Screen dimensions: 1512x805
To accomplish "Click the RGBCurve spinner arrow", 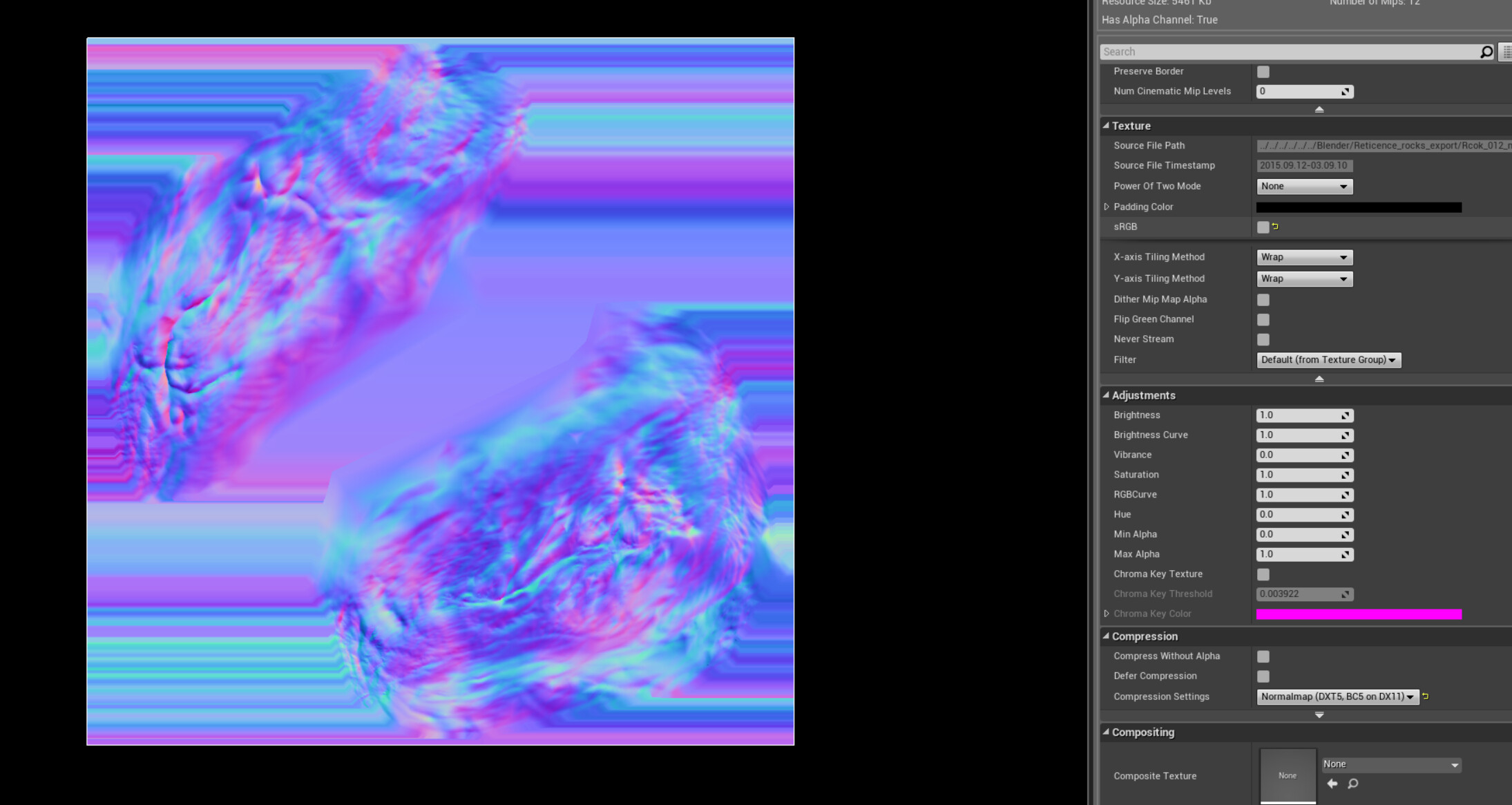I will coord(1345,495).
